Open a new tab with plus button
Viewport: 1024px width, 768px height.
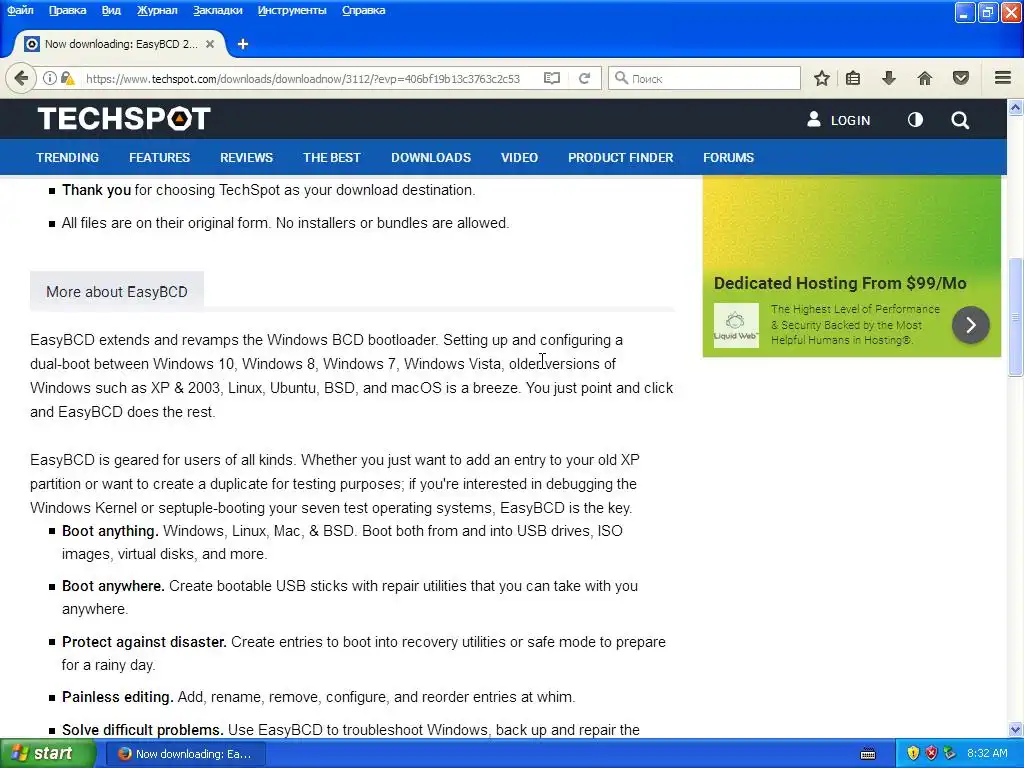pyautogui.click(x=243, y=44)
